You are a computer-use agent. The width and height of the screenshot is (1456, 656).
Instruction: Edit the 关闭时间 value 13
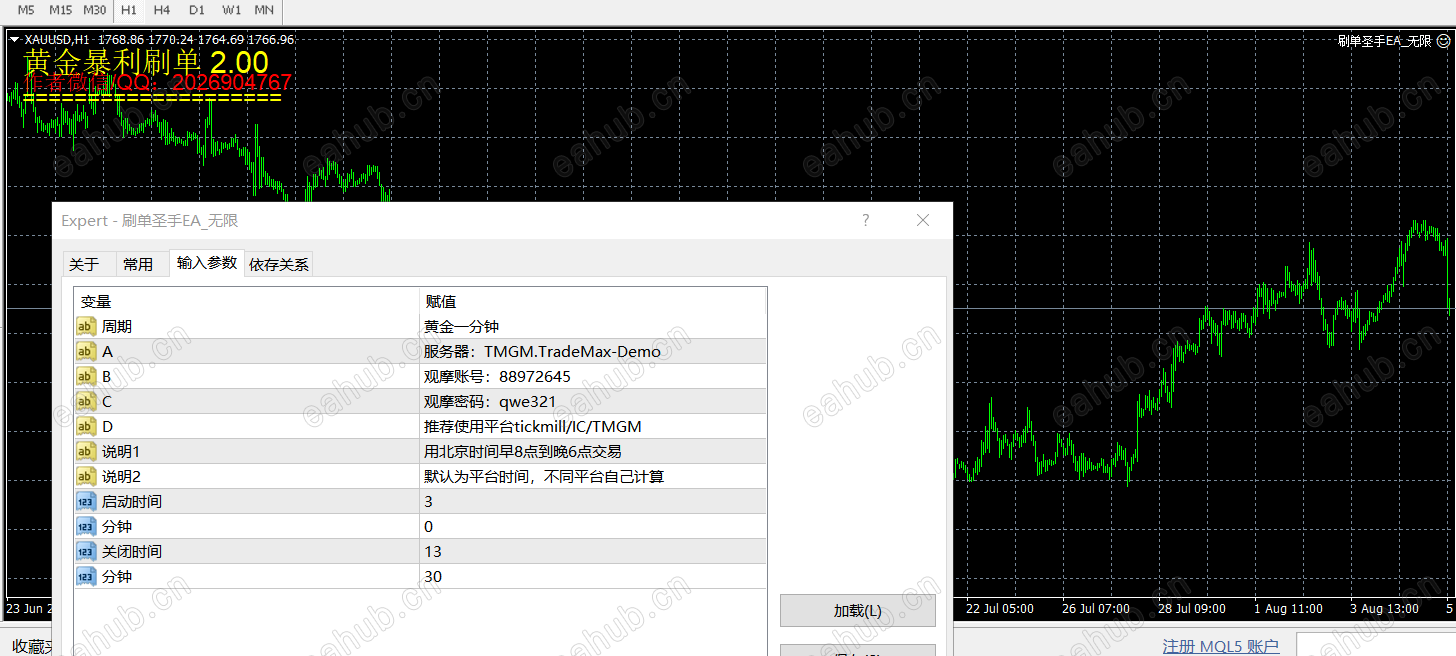593,551
